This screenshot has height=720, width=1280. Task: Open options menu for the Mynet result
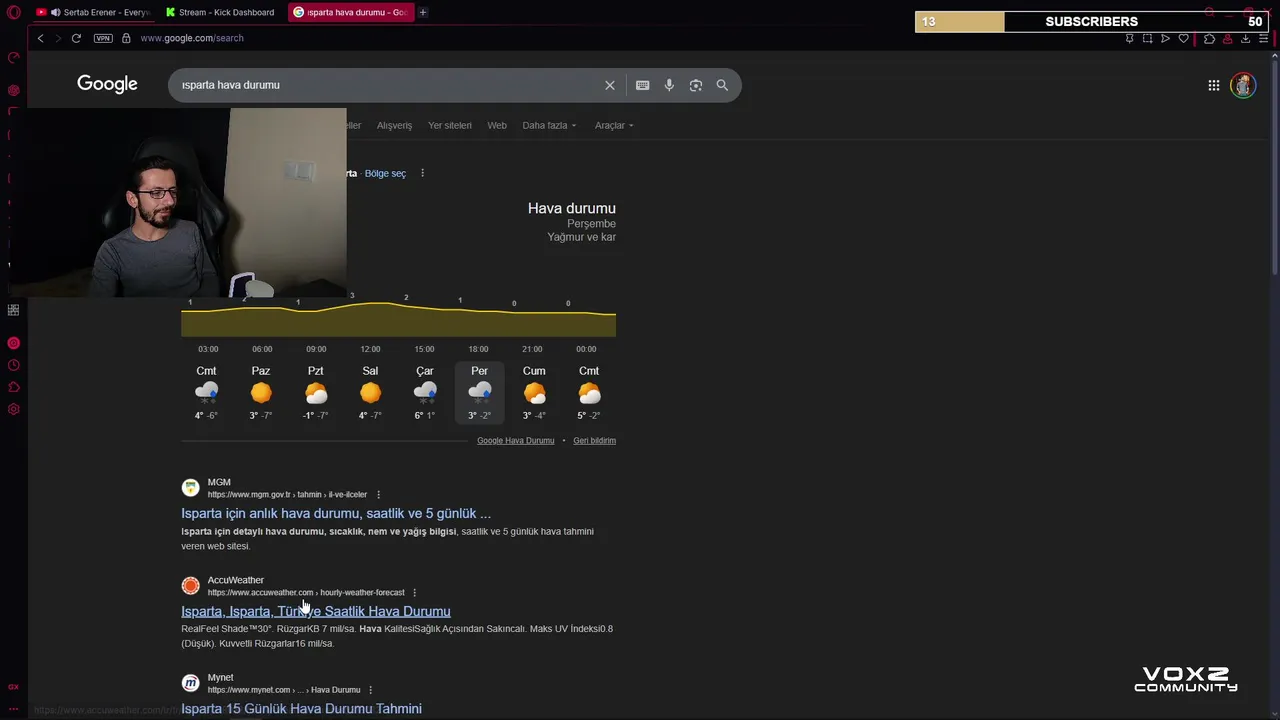pyautogui.click(x=370, y=690)
